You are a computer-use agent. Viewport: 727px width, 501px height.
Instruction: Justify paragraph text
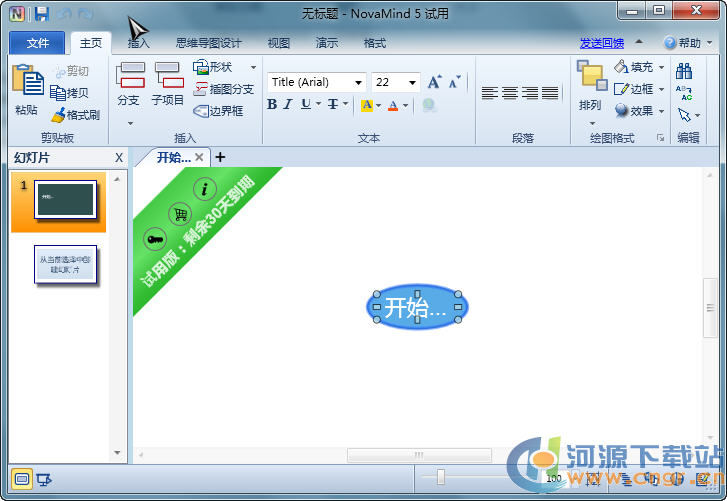[x=550, y=93]
